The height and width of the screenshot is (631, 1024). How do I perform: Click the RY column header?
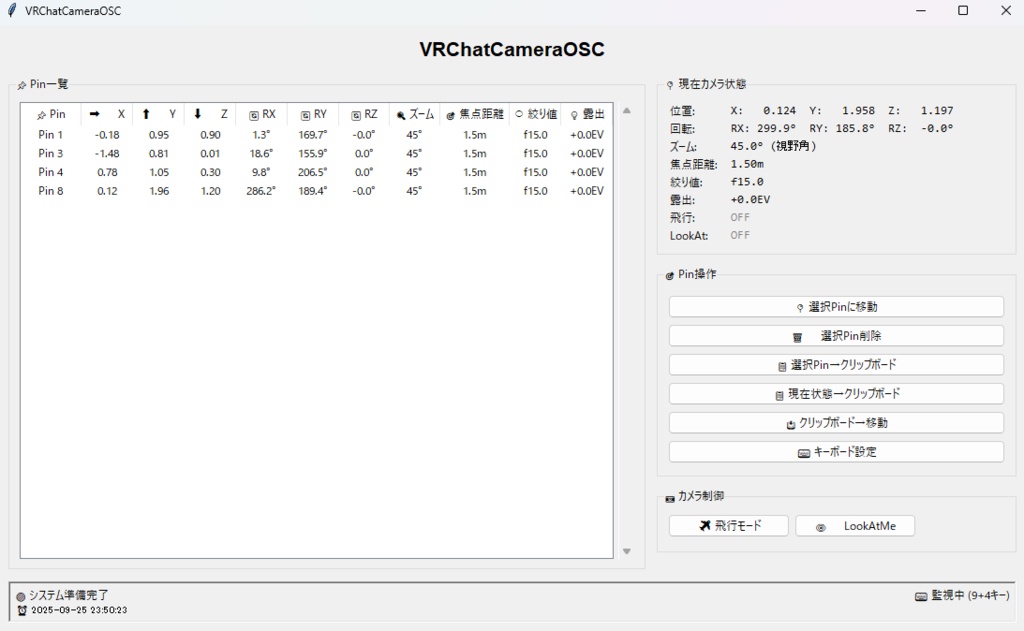[313, 114]
